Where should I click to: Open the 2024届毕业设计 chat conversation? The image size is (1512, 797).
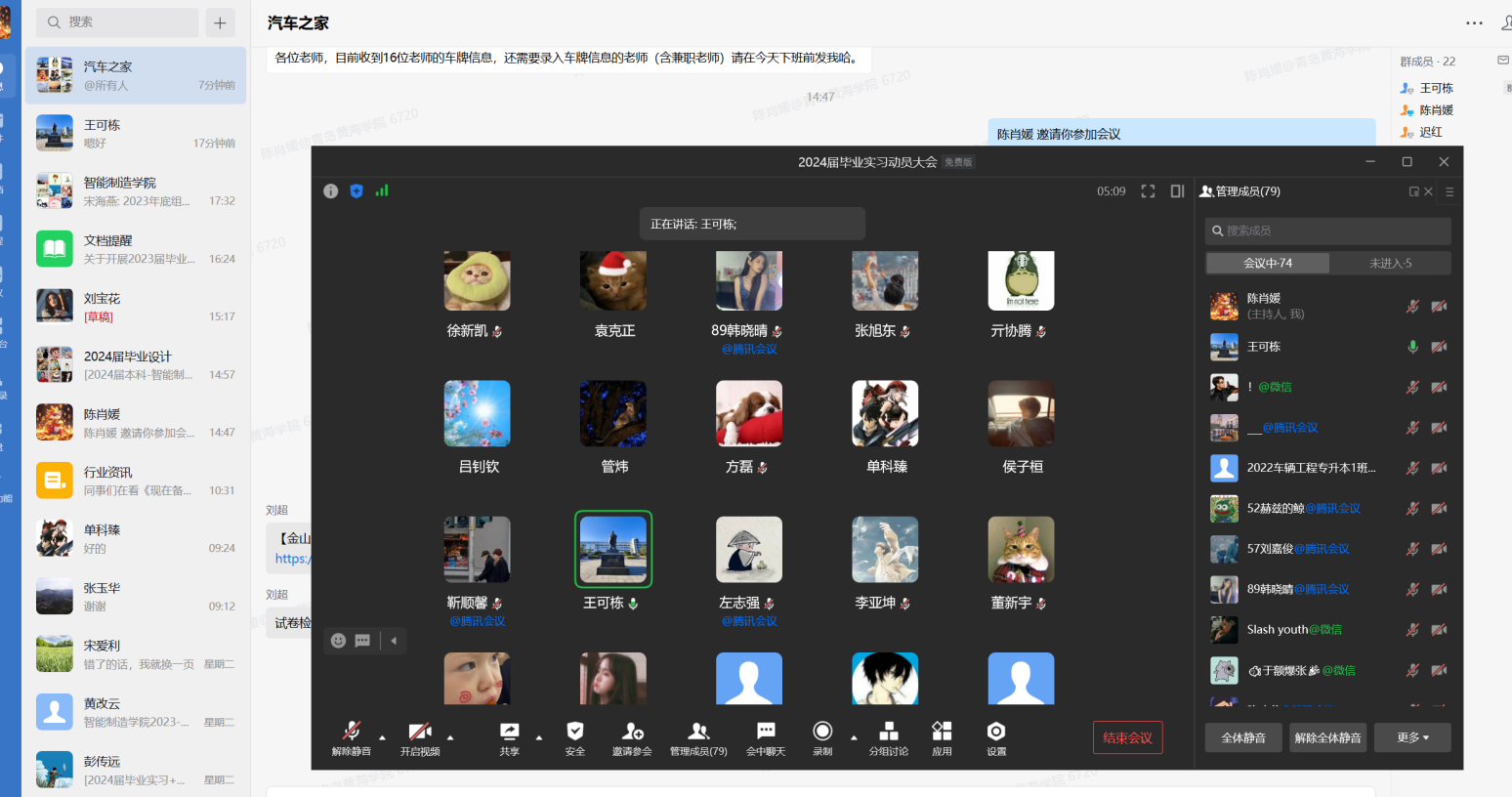[x=136, y=365]
